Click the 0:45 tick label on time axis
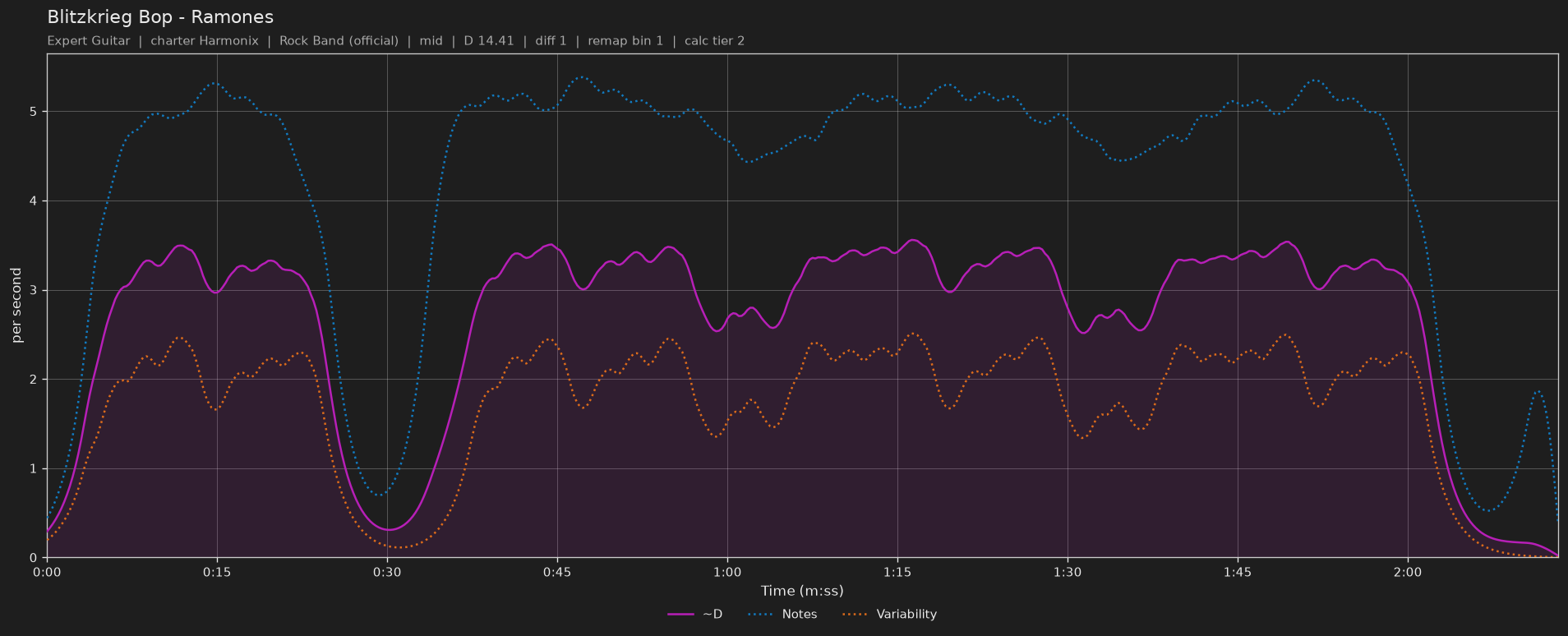Viewport: 1568px width, 636px height. pyautogui.click(x=557, y=572)
